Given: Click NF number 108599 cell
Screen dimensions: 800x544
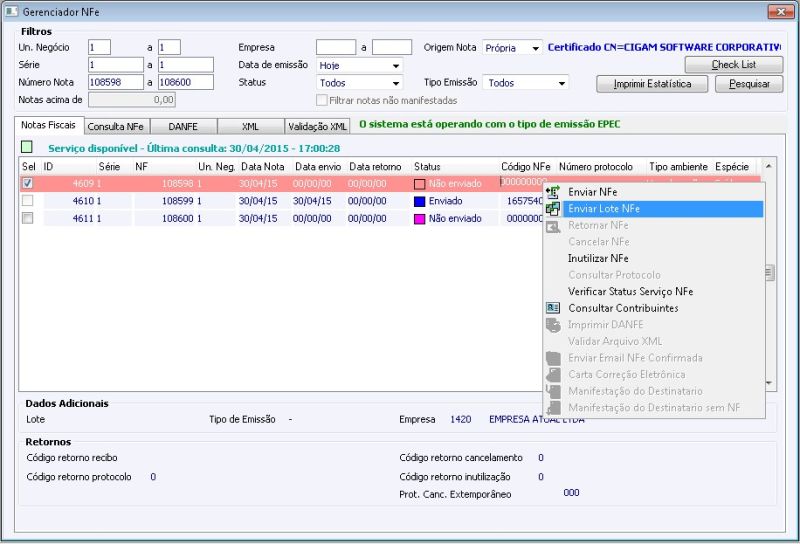Looking at the screenshot, I should click(x=178, y=201).
